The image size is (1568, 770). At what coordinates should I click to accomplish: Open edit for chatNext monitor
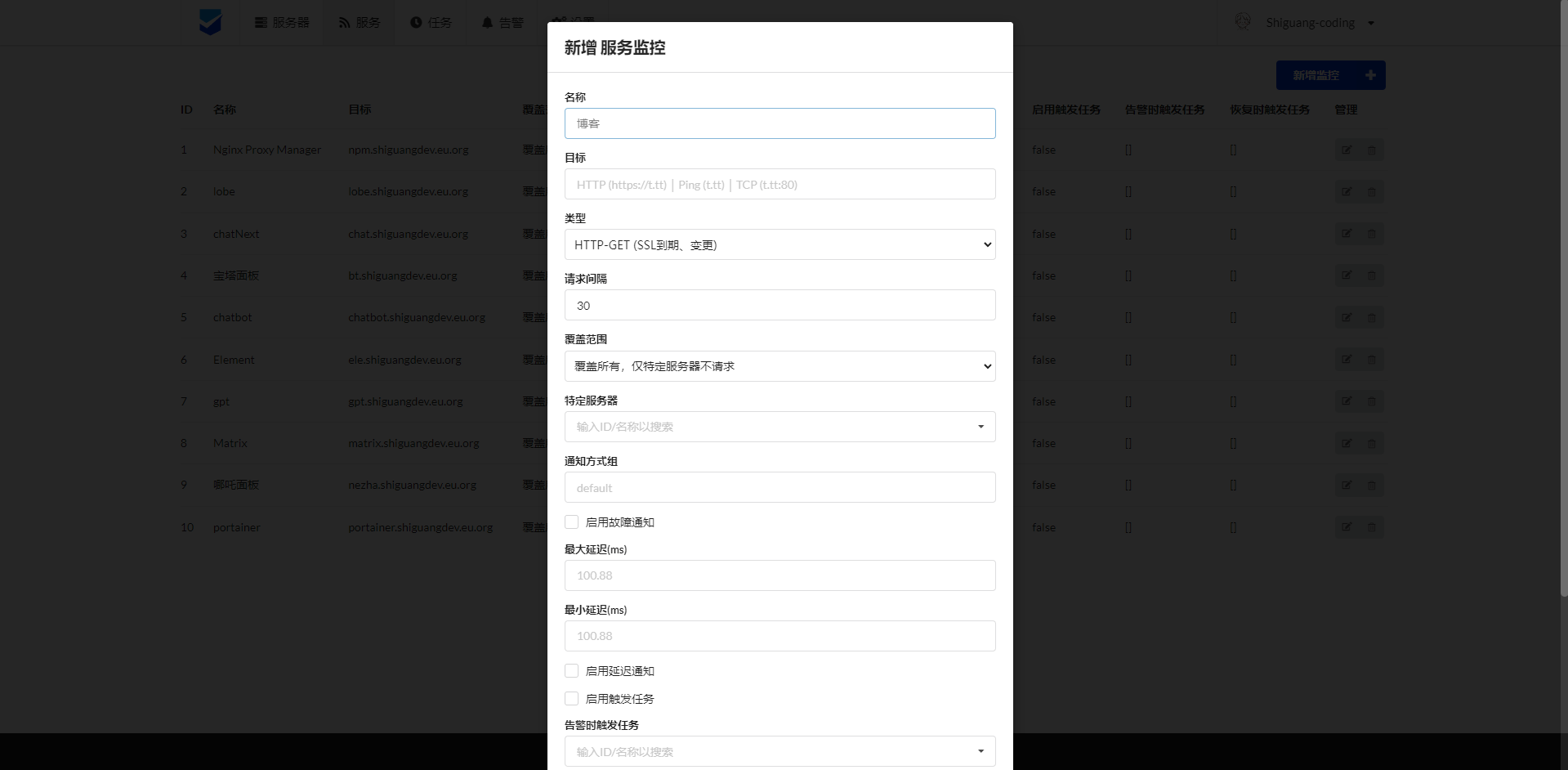click(x=1347, y=234)
